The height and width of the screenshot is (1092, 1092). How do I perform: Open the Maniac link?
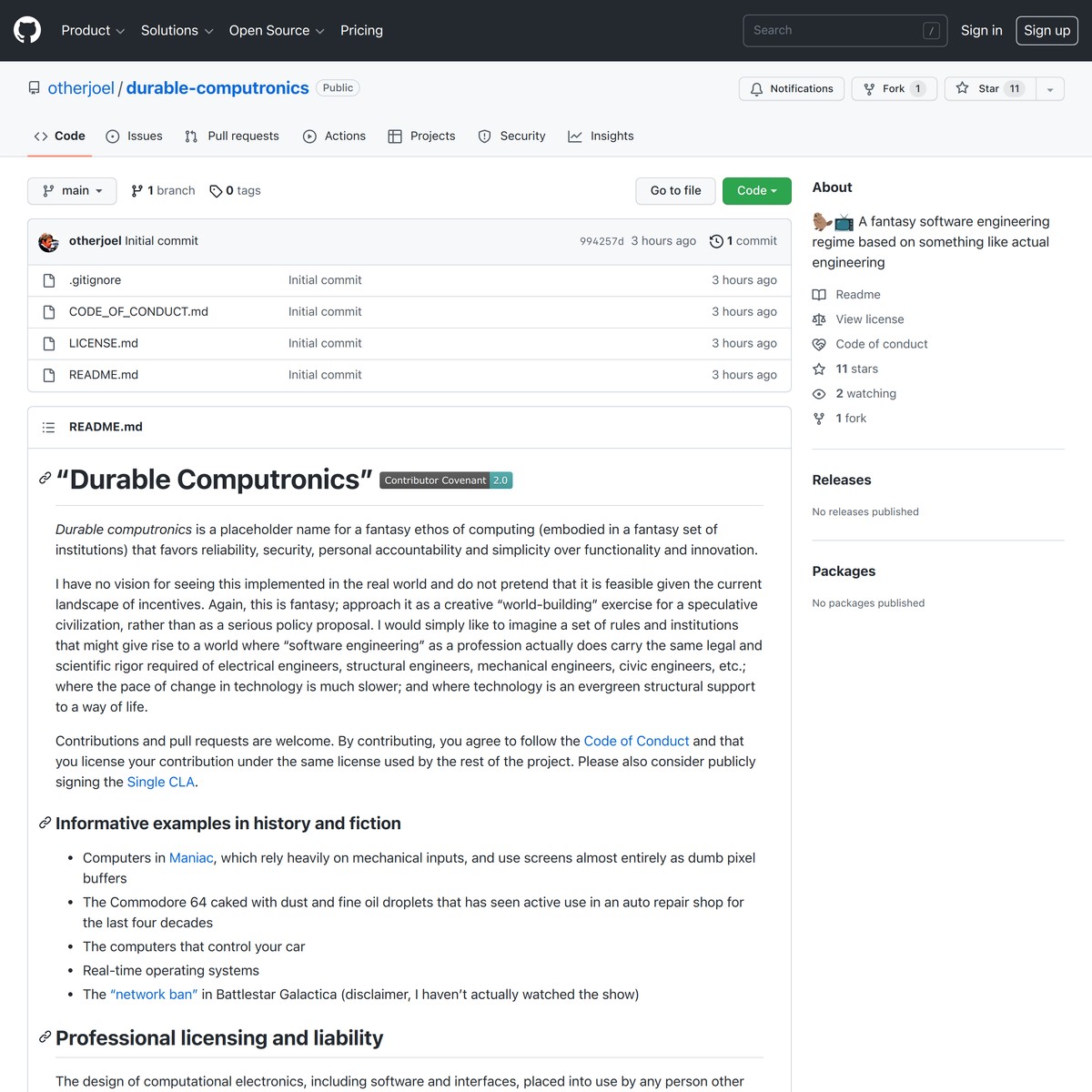[x=191, y=858]
